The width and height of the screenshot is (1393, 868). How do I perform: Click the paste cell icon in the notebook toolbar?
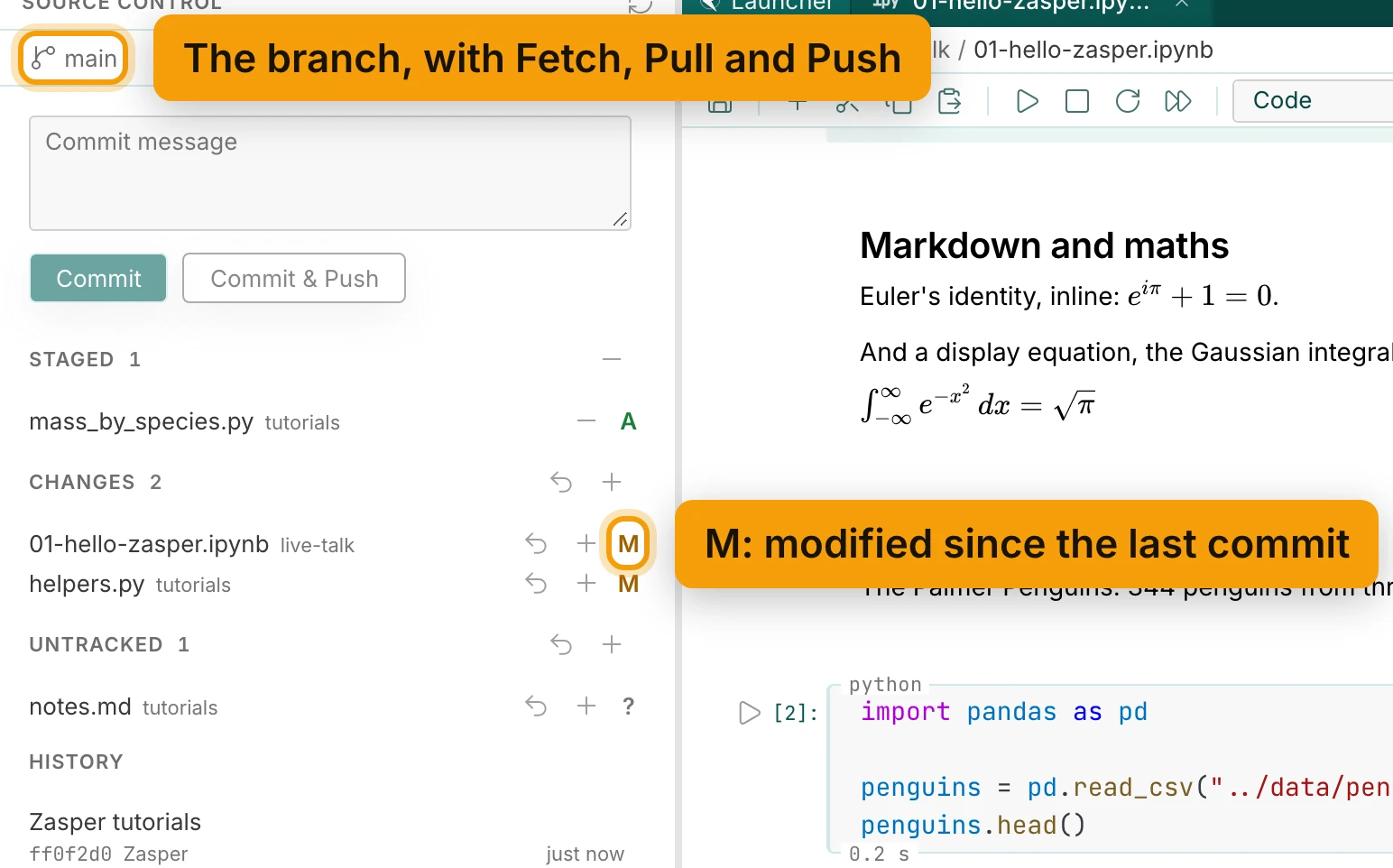950,101
